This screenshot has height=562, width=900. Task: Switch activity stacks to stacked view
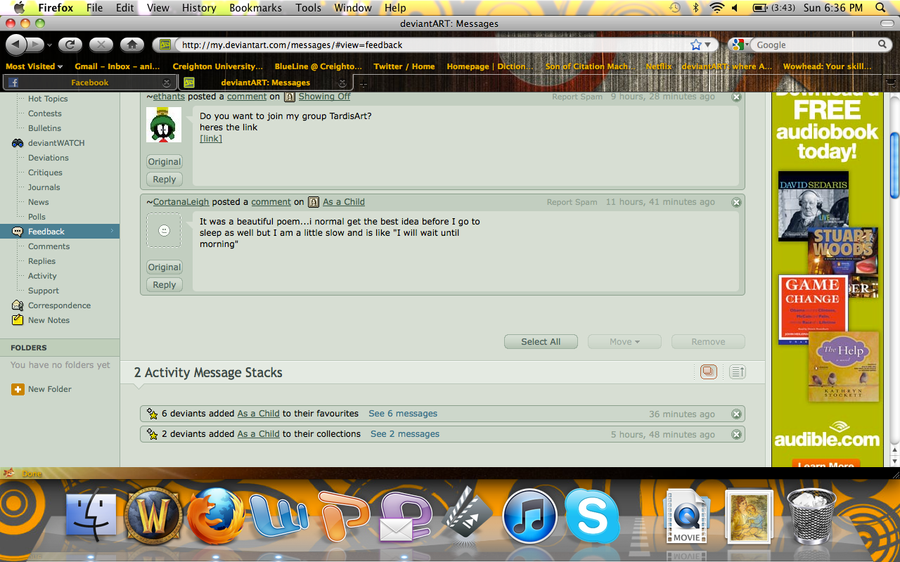[708, 372]
